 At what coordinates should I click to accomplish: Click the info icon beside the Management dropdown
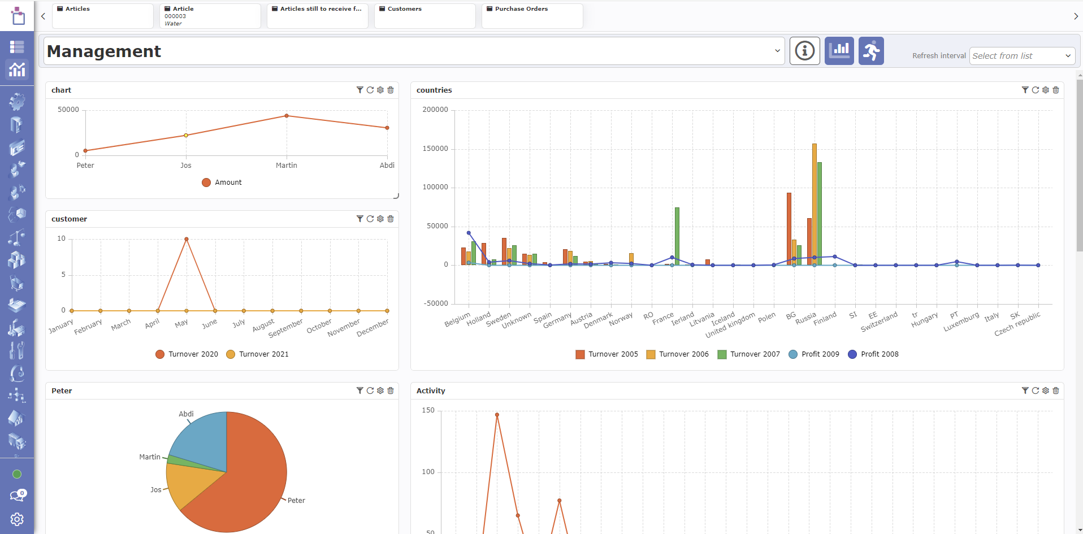click(x=804, y=51)
